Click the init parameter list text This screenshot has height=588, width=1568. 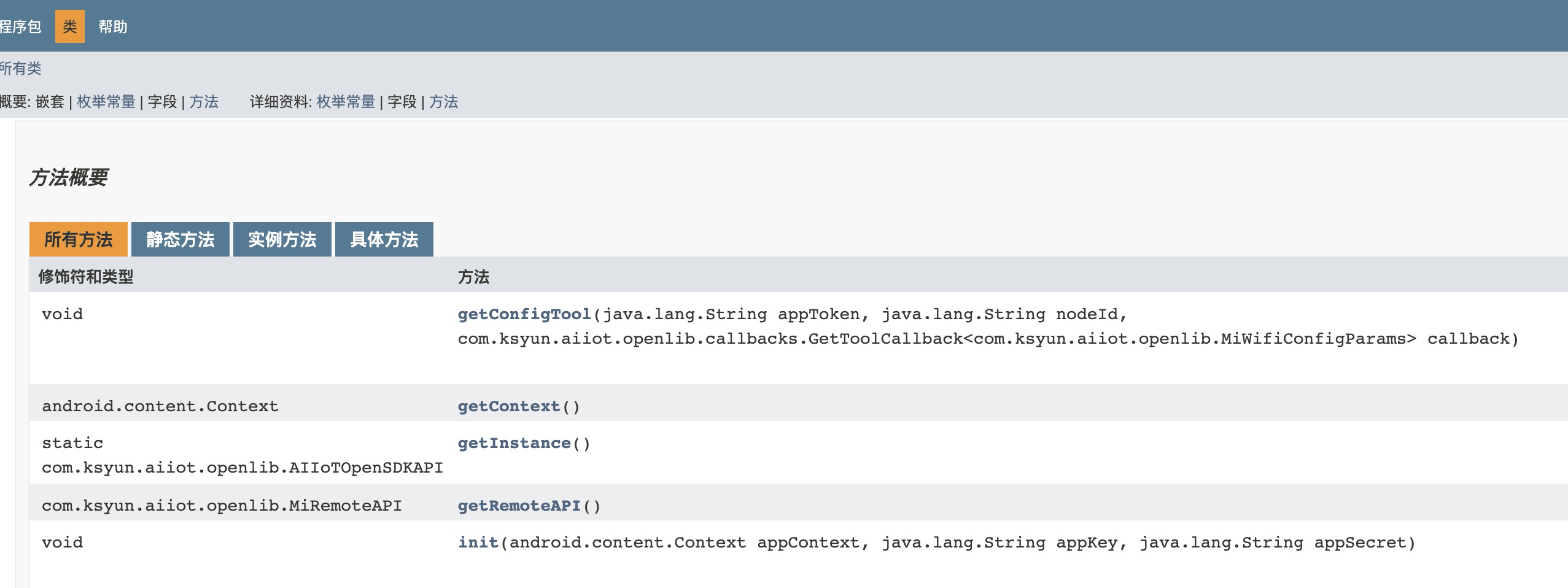point(958,543)
